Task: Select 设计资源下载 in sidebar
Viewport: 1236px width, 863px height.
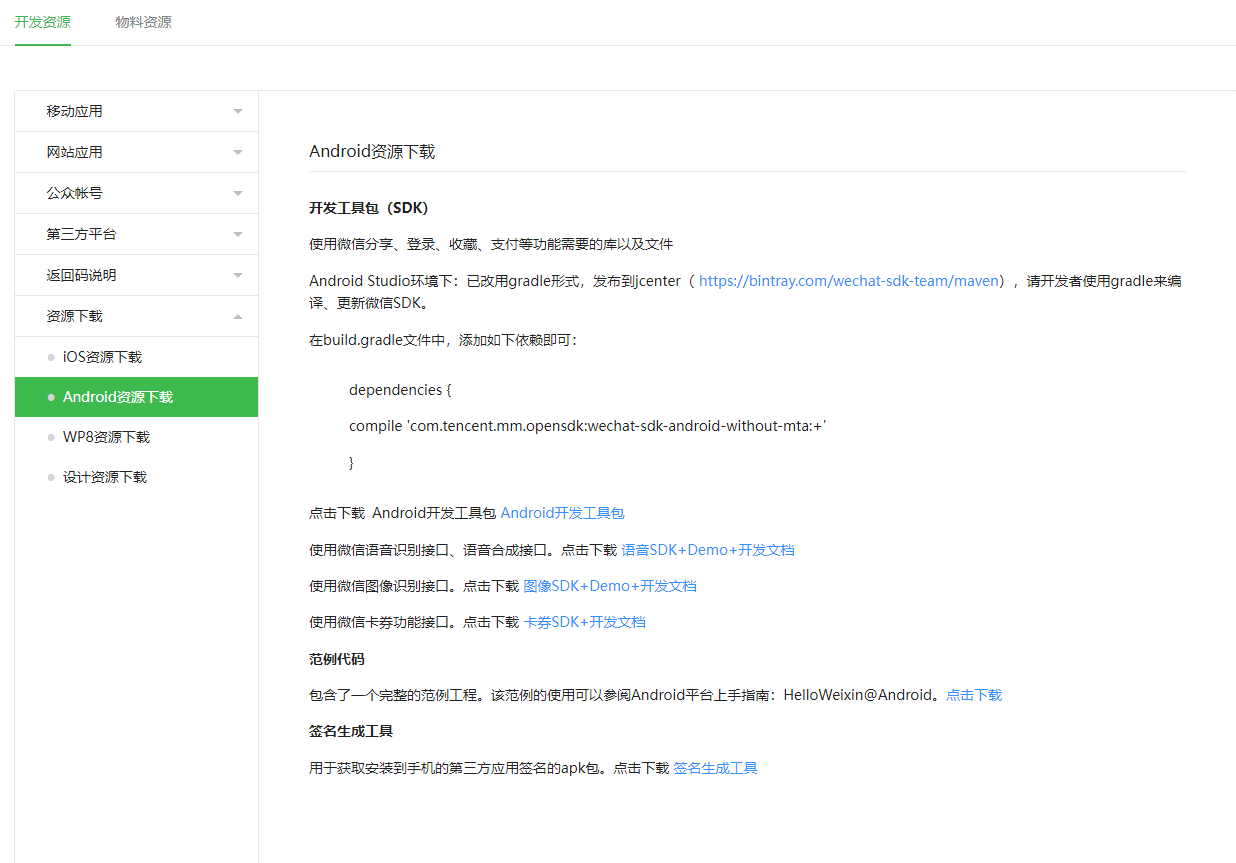Action: pos(136,477)
